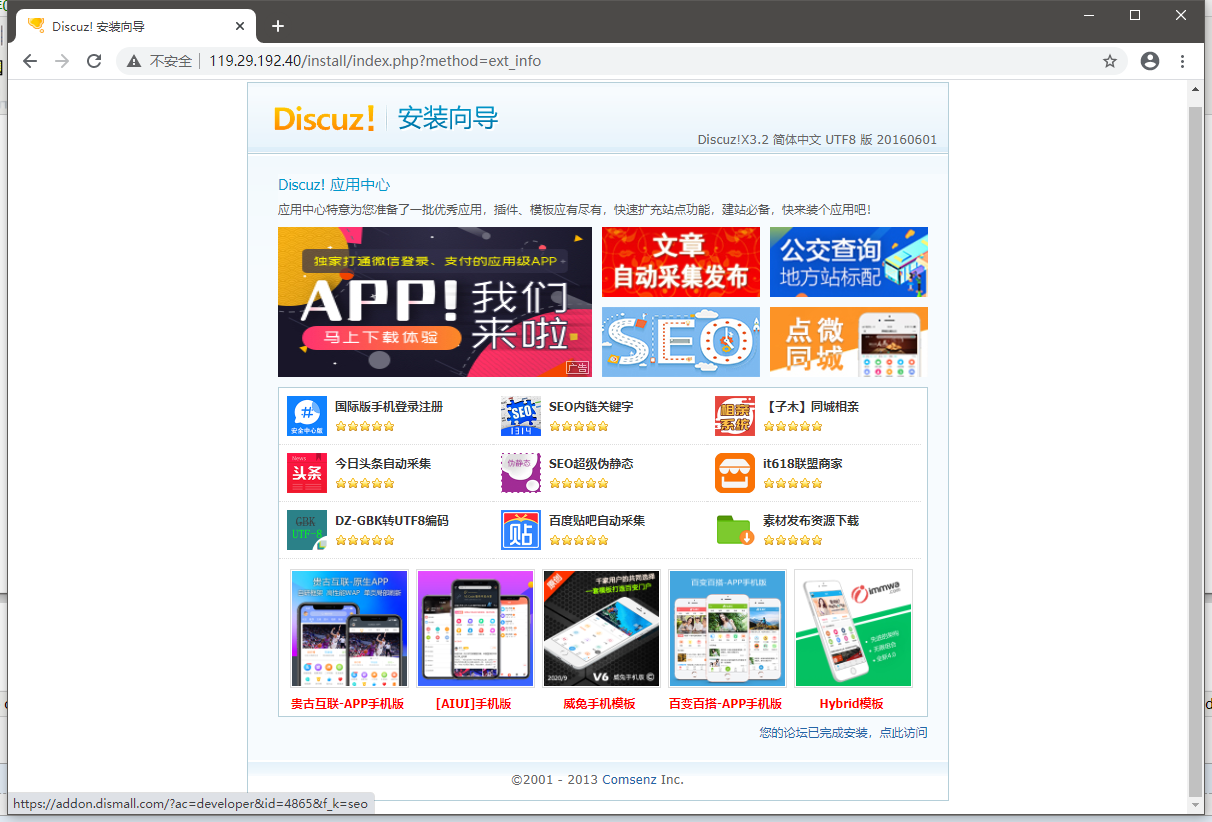Open the 公交查询 地方站标配 banner
This screenshot has width=1212, height=822.
tap(849, 262)
